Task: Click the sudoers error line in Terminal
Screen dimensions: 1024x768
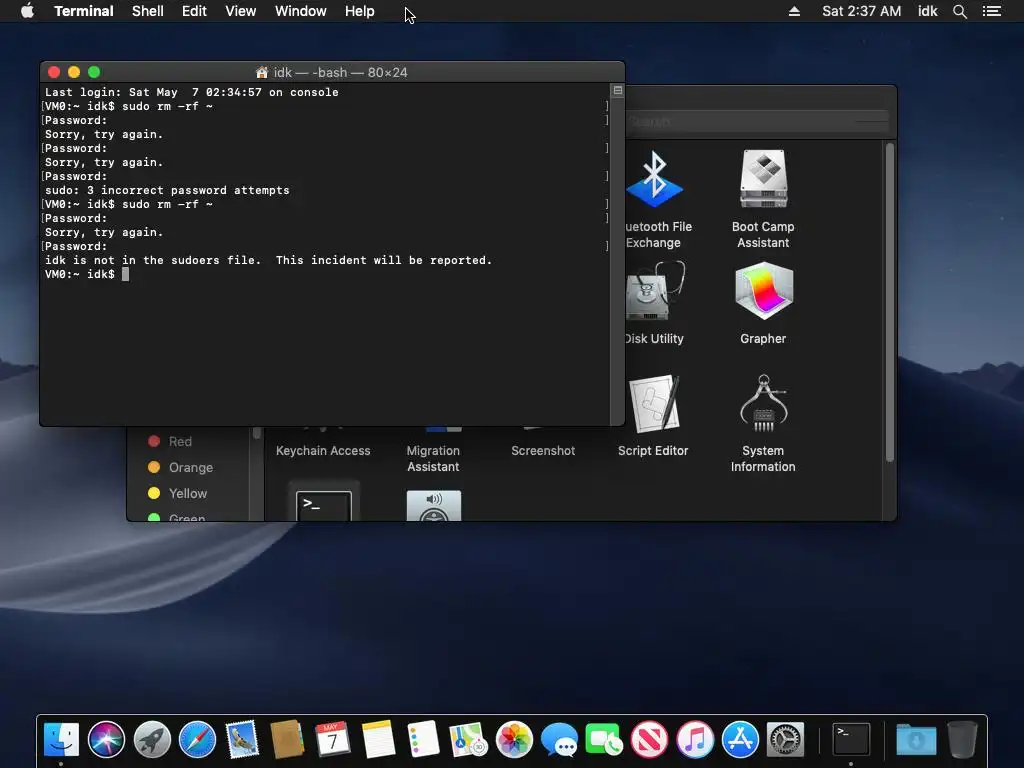Action: coord(268,260)
